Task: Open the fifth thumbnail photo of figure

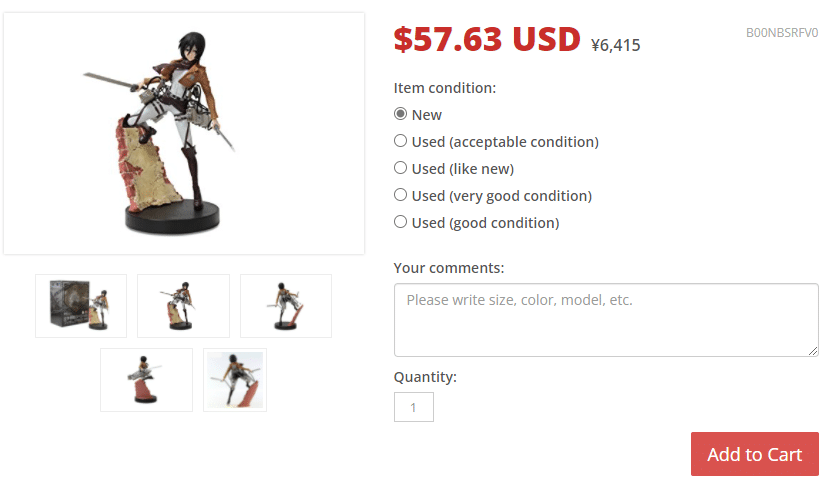Action: click(x=235, y=380)
